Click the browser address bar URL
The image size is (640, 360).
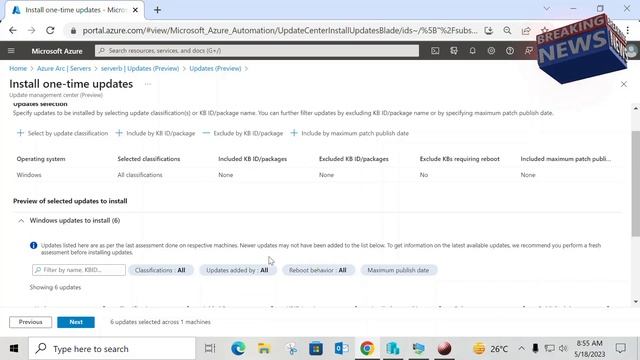[280, 31]
